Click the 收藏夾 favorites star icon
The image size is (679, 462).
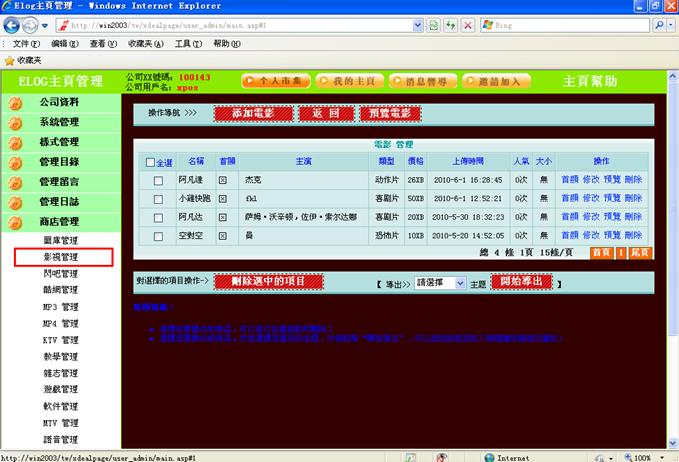[9, 61]
